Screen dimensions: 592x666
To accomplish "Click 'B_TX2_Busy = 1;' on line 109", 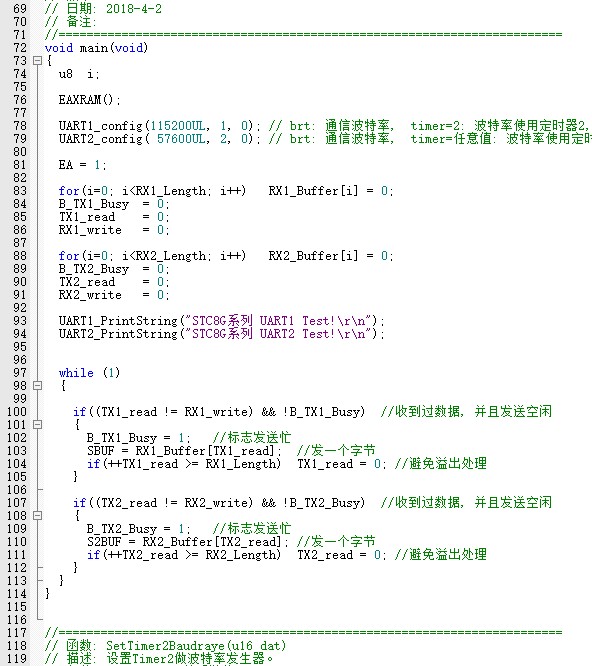I will [x=138, y=529].
